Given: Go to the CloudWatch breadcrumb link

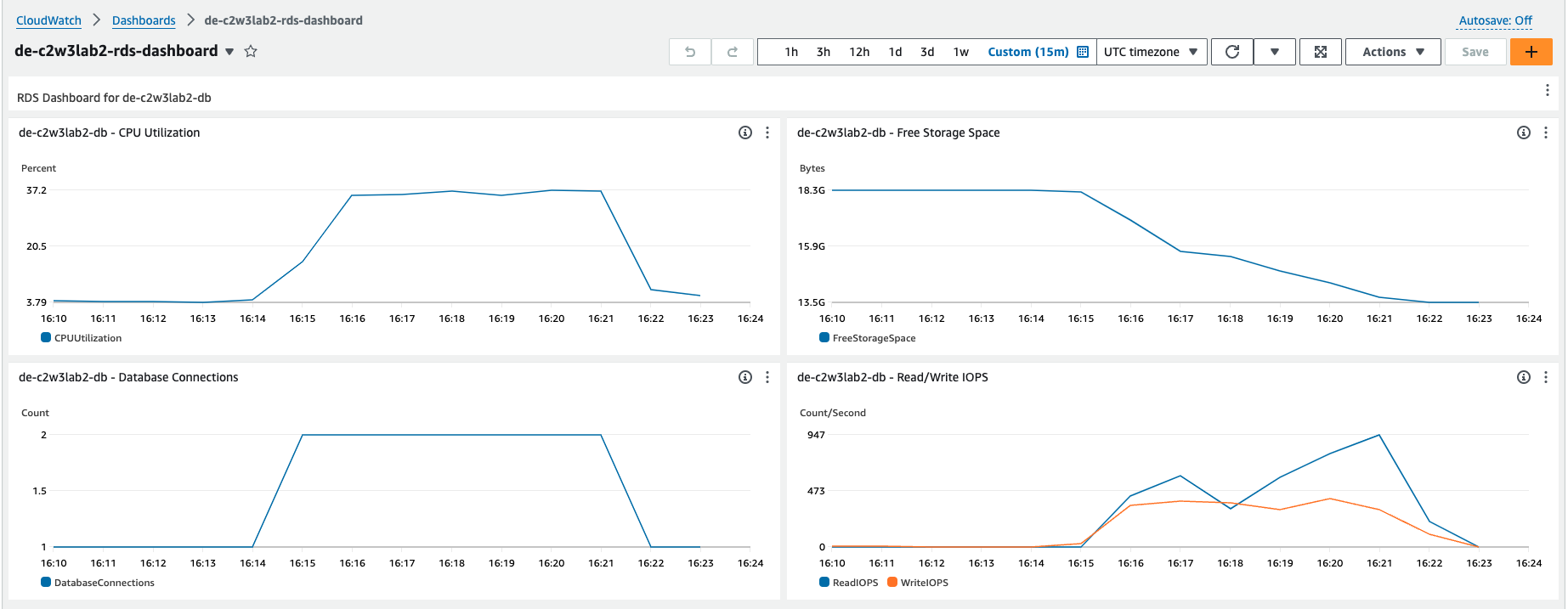Looking at the screenshot, I should (x=48, y=20).
